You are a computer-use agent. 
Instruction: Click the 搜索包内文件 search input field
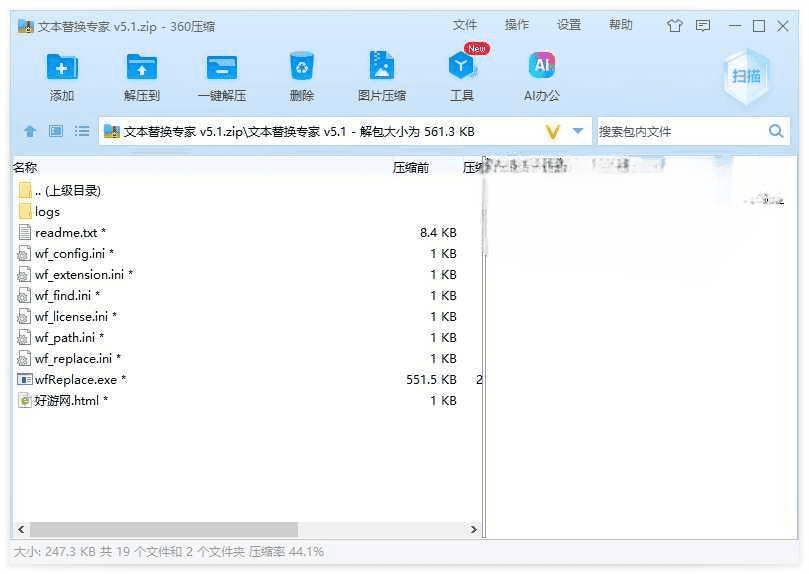(x=680, y=131)
